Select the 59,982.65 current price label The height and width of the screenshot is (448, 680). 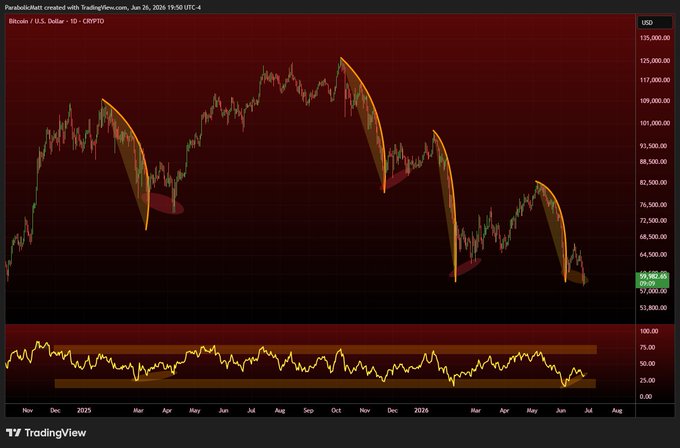654,276
